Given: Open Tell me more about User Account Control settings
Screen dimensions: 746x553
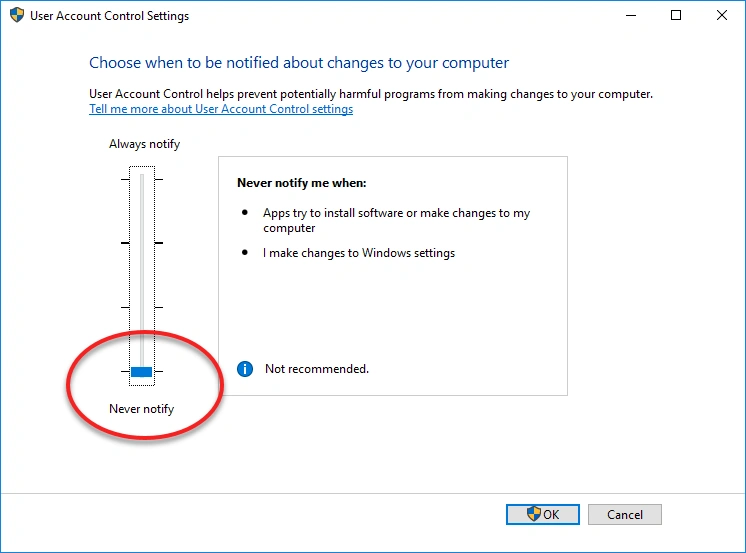Looking at the screenshot, I should [x=221, y=109].
